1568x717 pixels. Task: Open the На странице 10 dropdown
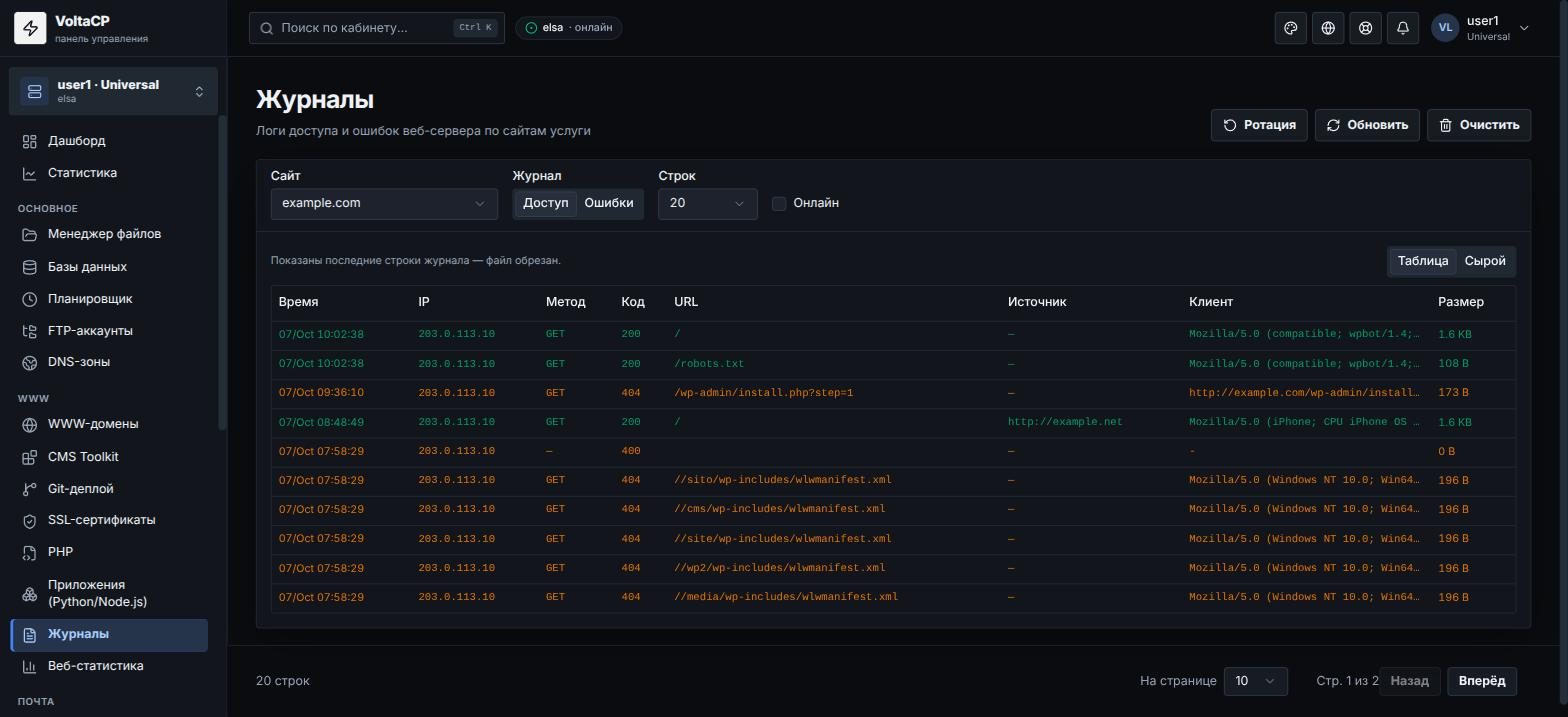click(1256, 681)
